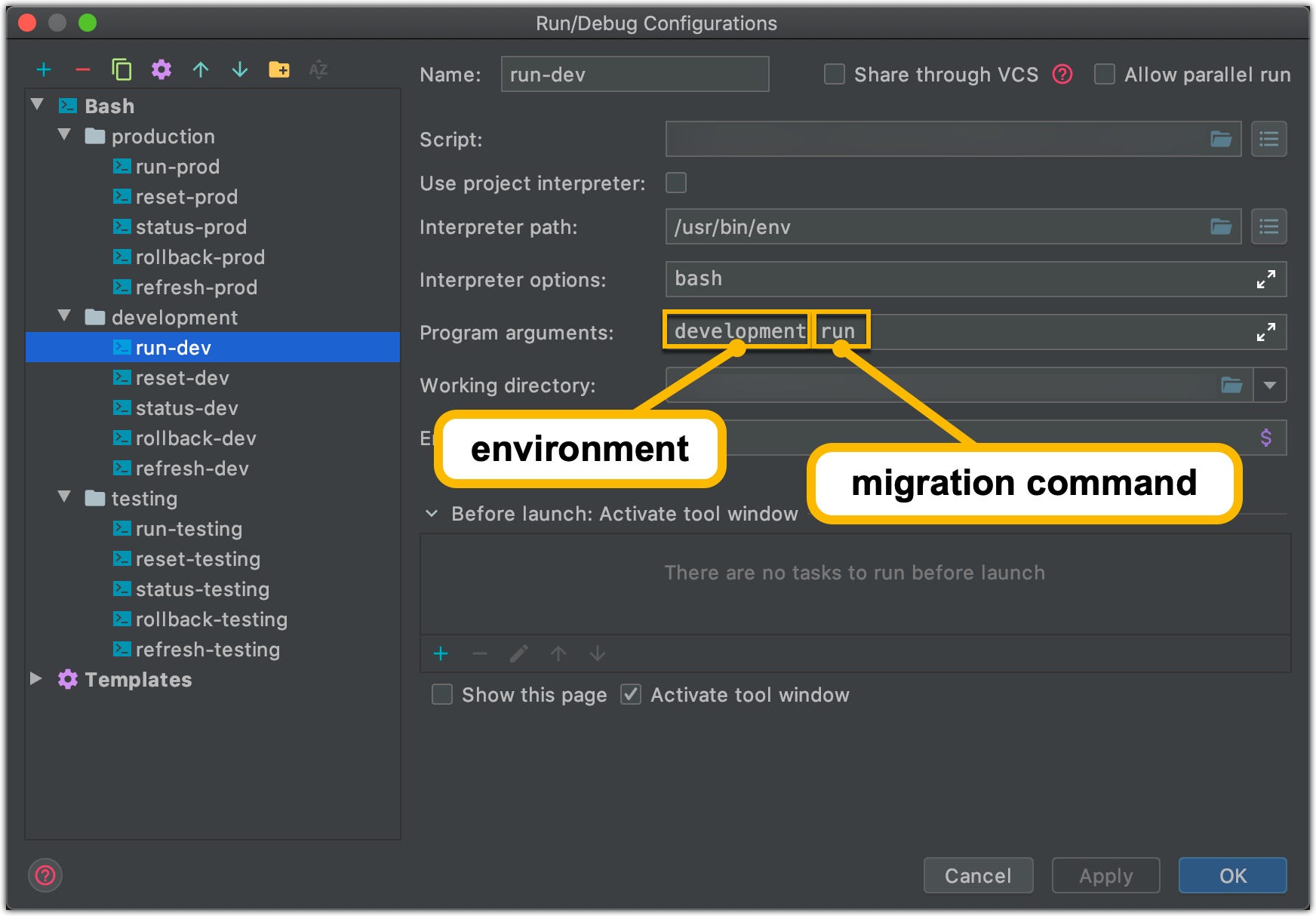The width and height of the screenshot is (1316, 916).
Task: Expand the Interpreter options editor
Action: [x=1267, y=279]
